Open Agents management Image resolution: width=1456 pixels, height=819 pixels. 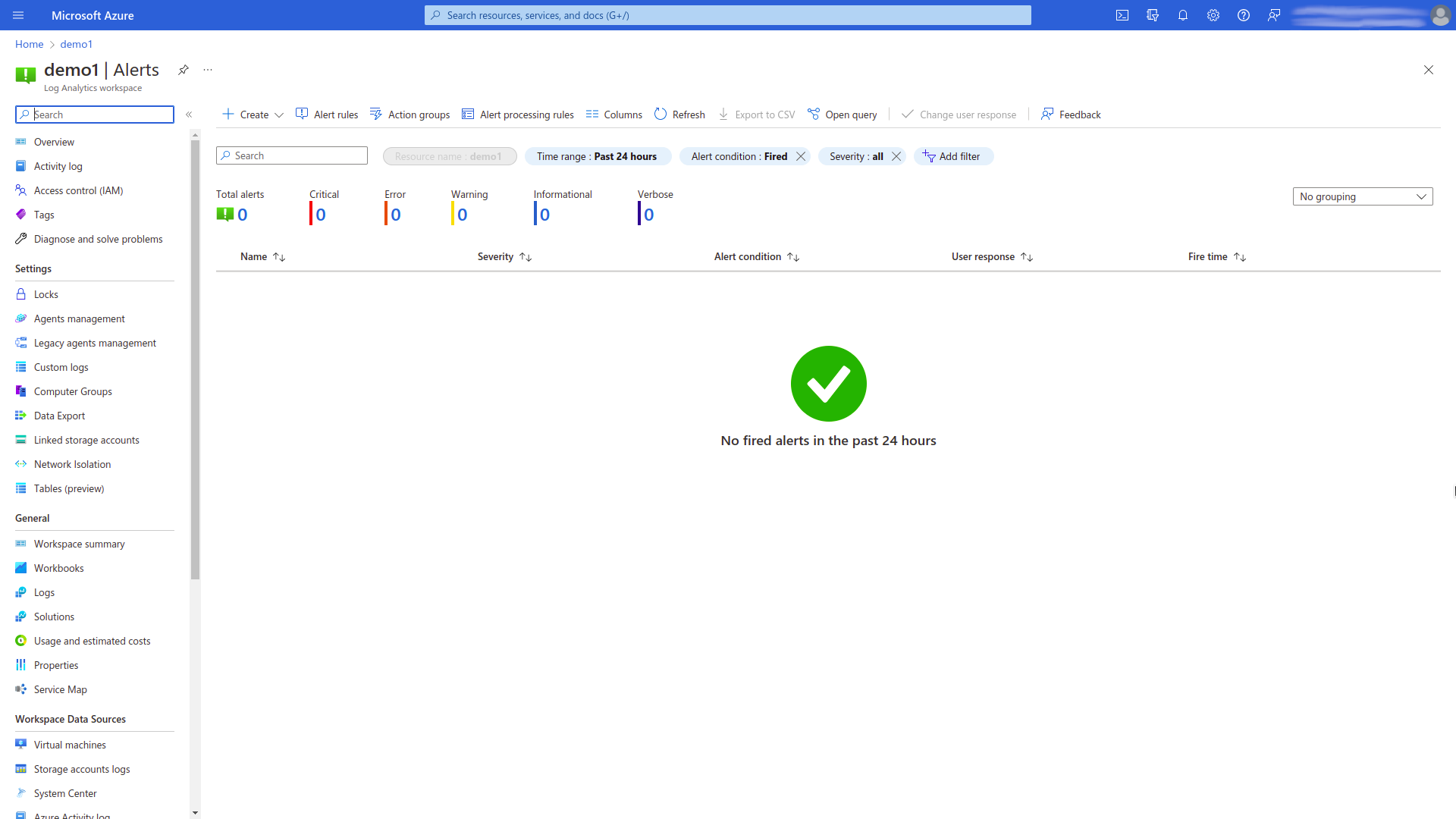pyautogui.click(x=95, y=318)
